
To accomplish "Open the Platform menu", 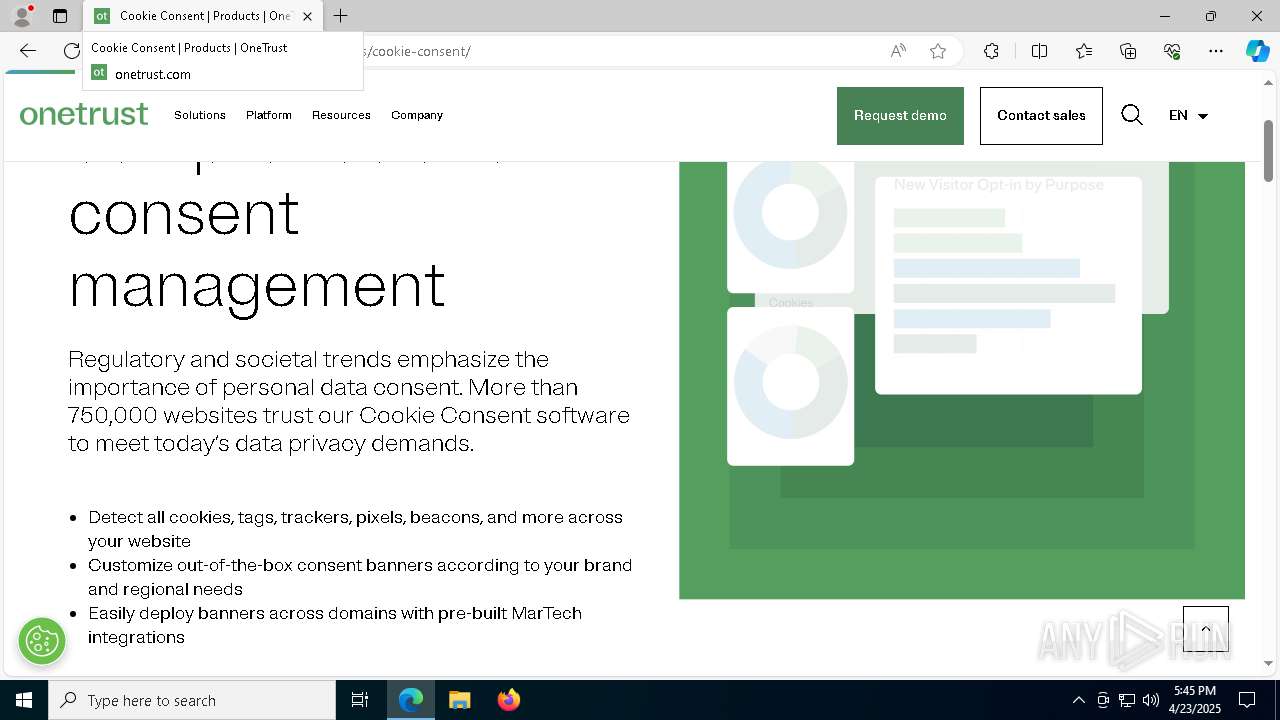I will (269, 115).
